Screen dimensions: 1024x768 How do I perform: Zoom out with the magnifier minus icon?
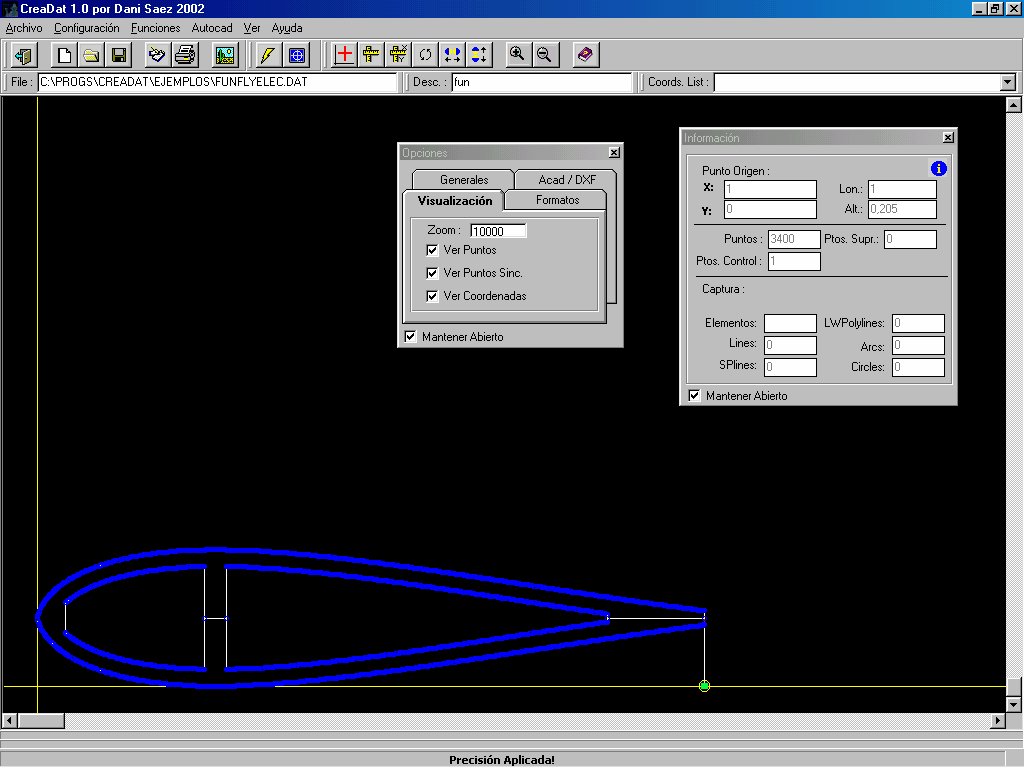click(545, 55)
